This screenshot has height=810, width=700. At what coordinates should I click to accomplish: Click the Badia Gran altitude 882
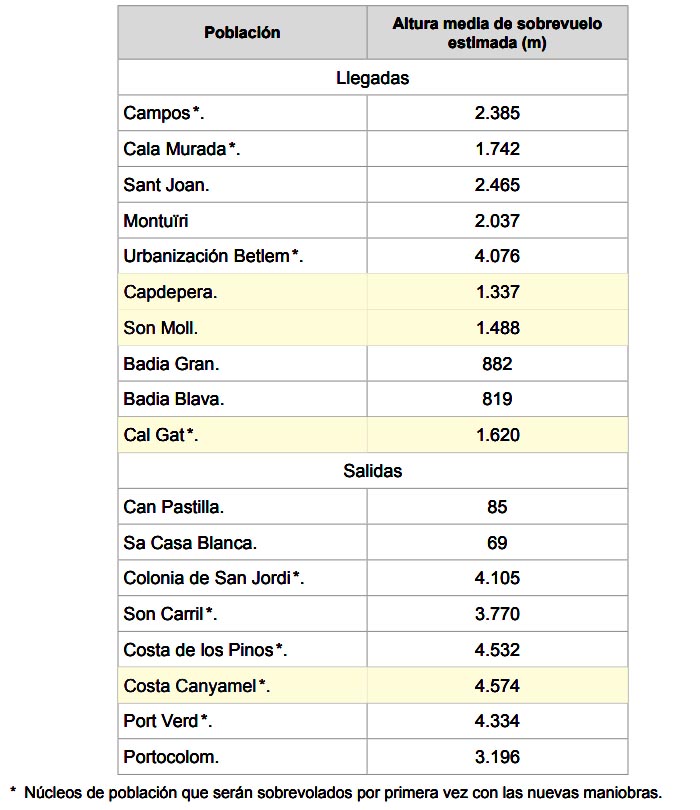point(497,364)
